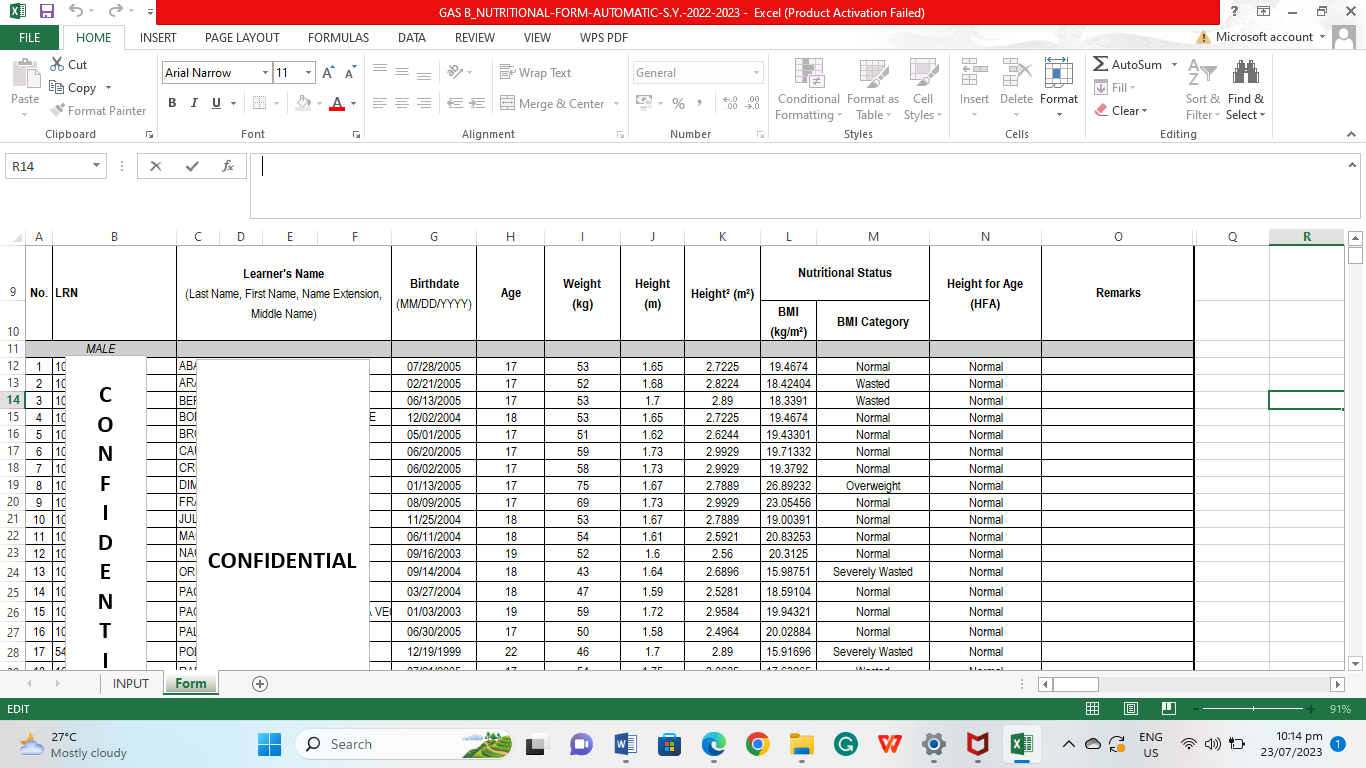The image size is (1366, 768).
Task: Open Microsoft Word from the taskbar
Action: (x=626, y=744)
